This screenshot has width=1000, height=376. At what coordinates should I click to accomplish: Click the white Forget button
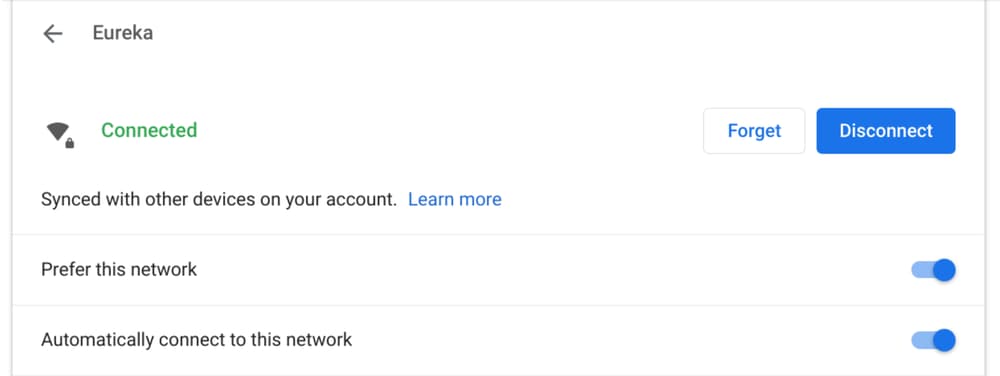754,131
